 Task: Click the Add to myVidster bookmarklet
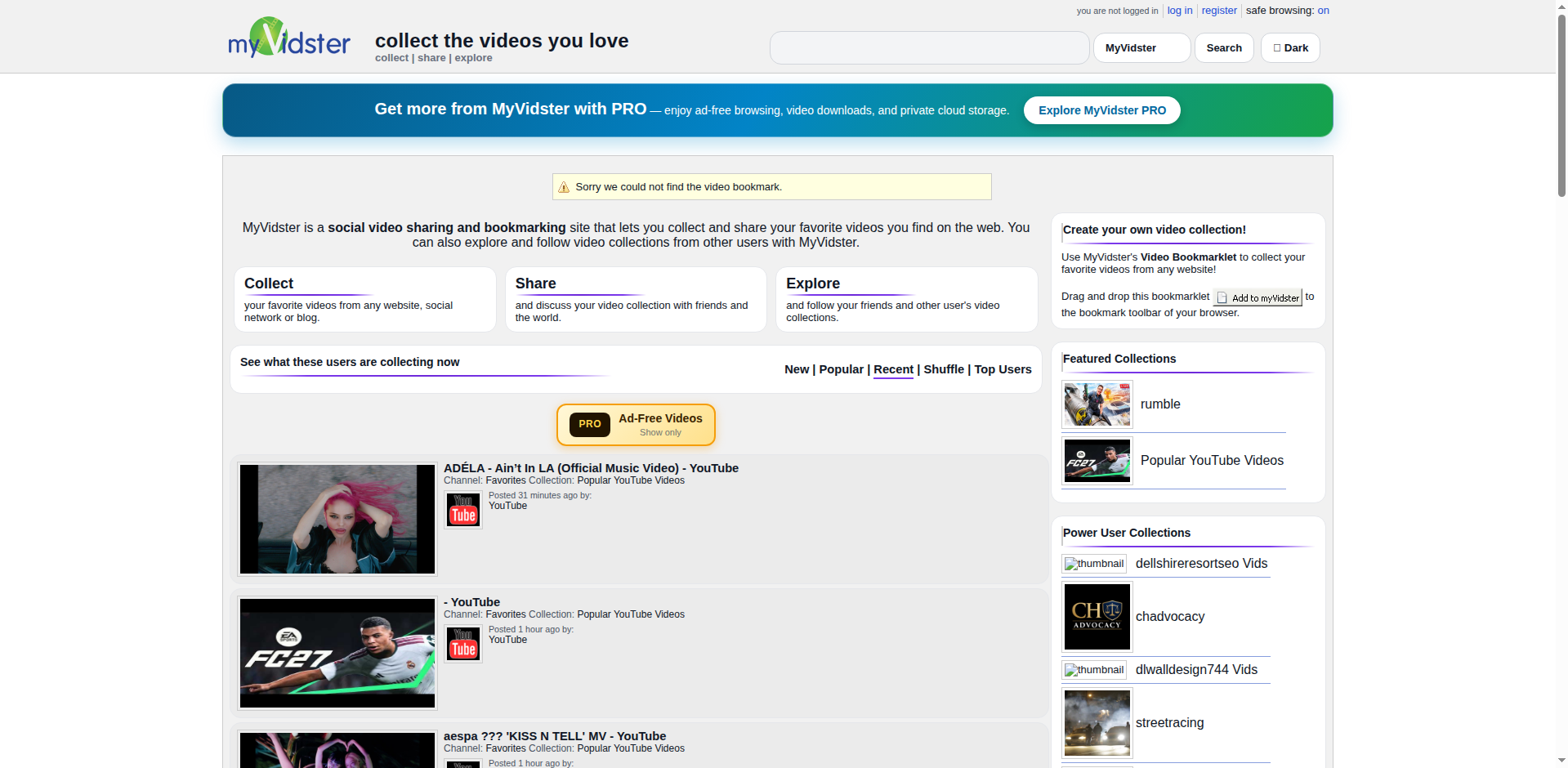coord(1258,298)
